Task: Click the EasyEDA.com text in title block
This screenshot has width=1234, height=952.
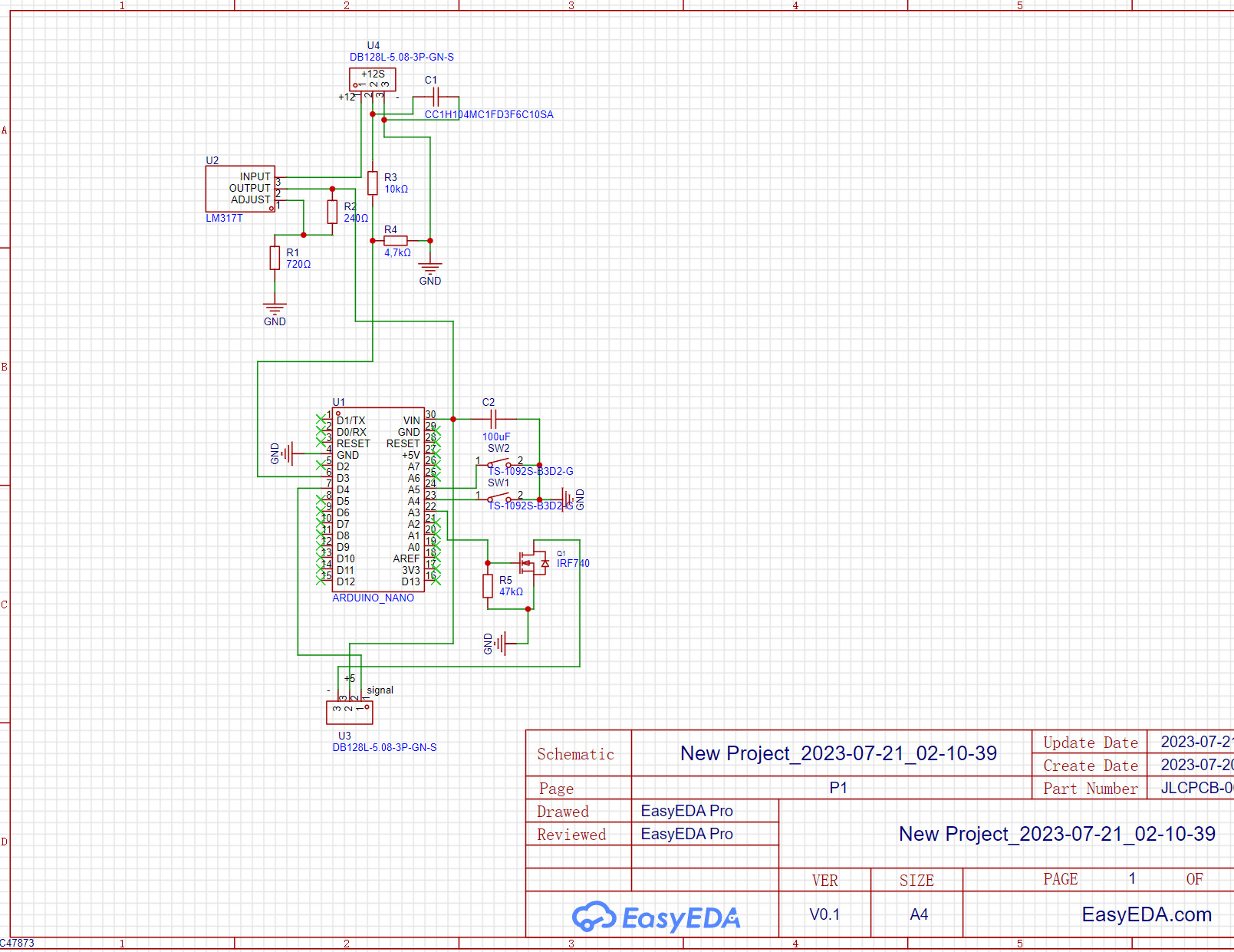Action: [1147, 914]
